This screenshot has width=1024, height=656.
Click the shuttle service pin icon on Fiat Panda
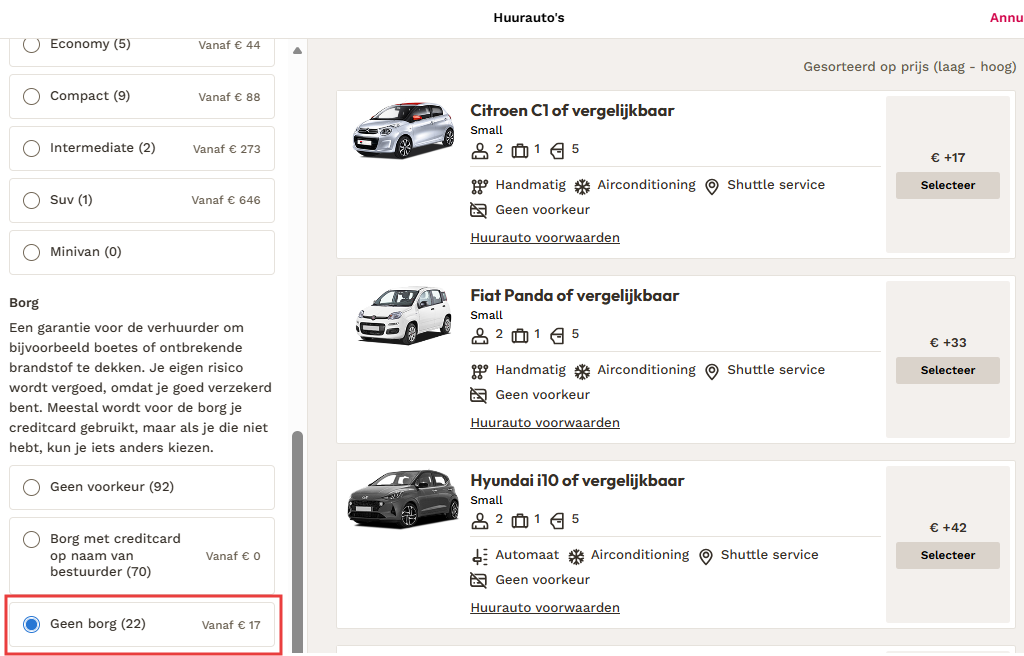[x=712, y=372]
